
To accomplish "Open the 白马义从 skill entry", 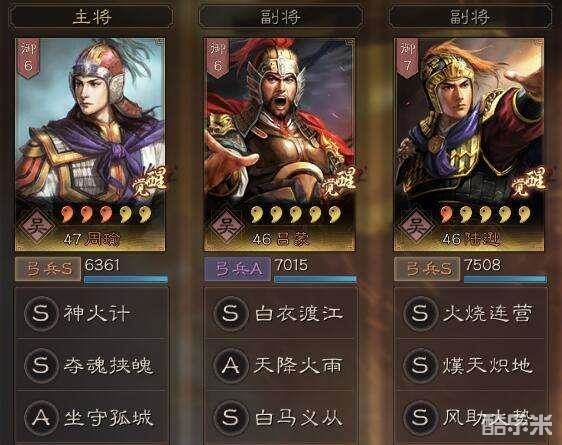I will click(x=281, y=417).
